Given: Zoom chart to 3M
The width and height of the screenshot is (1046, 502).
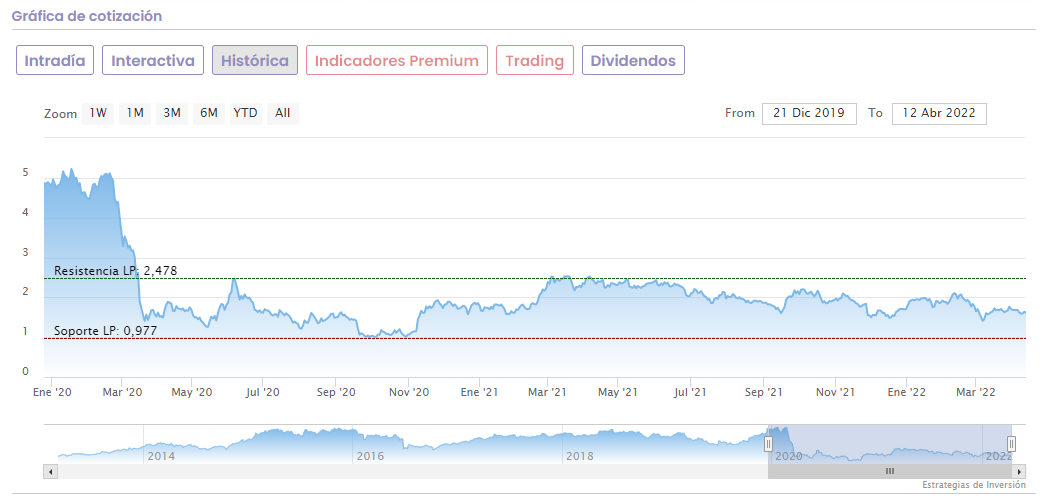Looking at the screenshot, I should point(172,113).
